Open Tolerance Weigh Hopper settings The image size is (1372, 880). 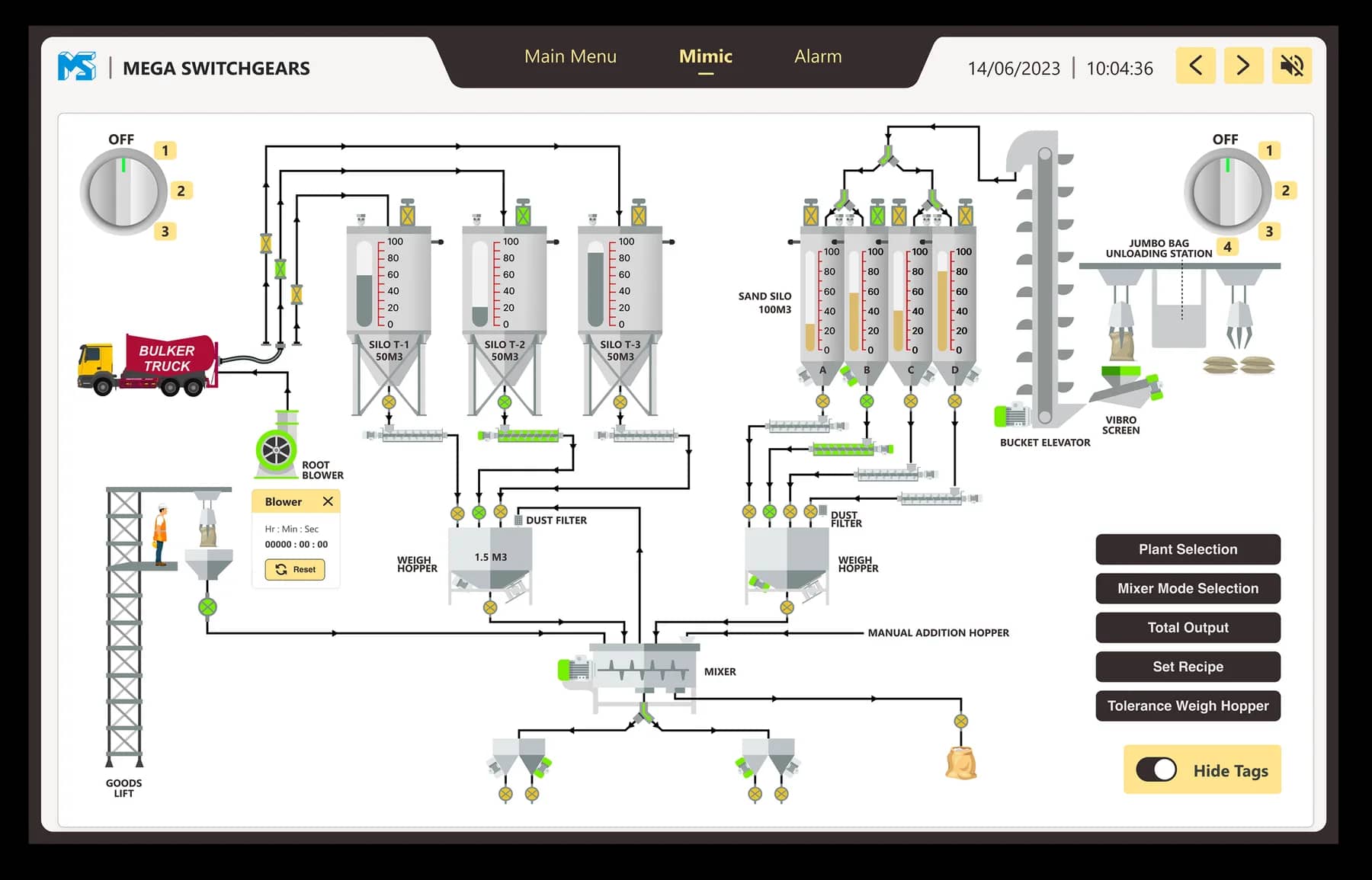click(x=1188, y=706)
